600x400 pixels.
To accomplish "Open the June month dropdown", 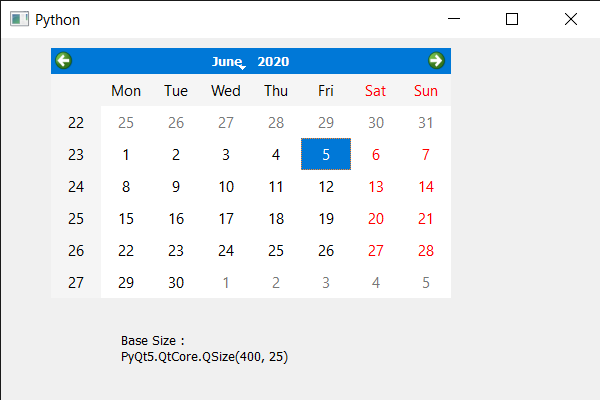I will (x=228, y=62).
